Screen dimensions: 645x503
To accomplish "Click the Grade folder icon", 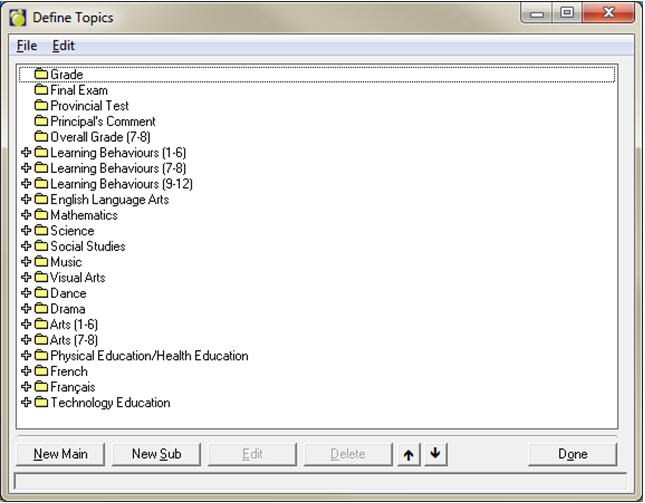I will 41,74.
